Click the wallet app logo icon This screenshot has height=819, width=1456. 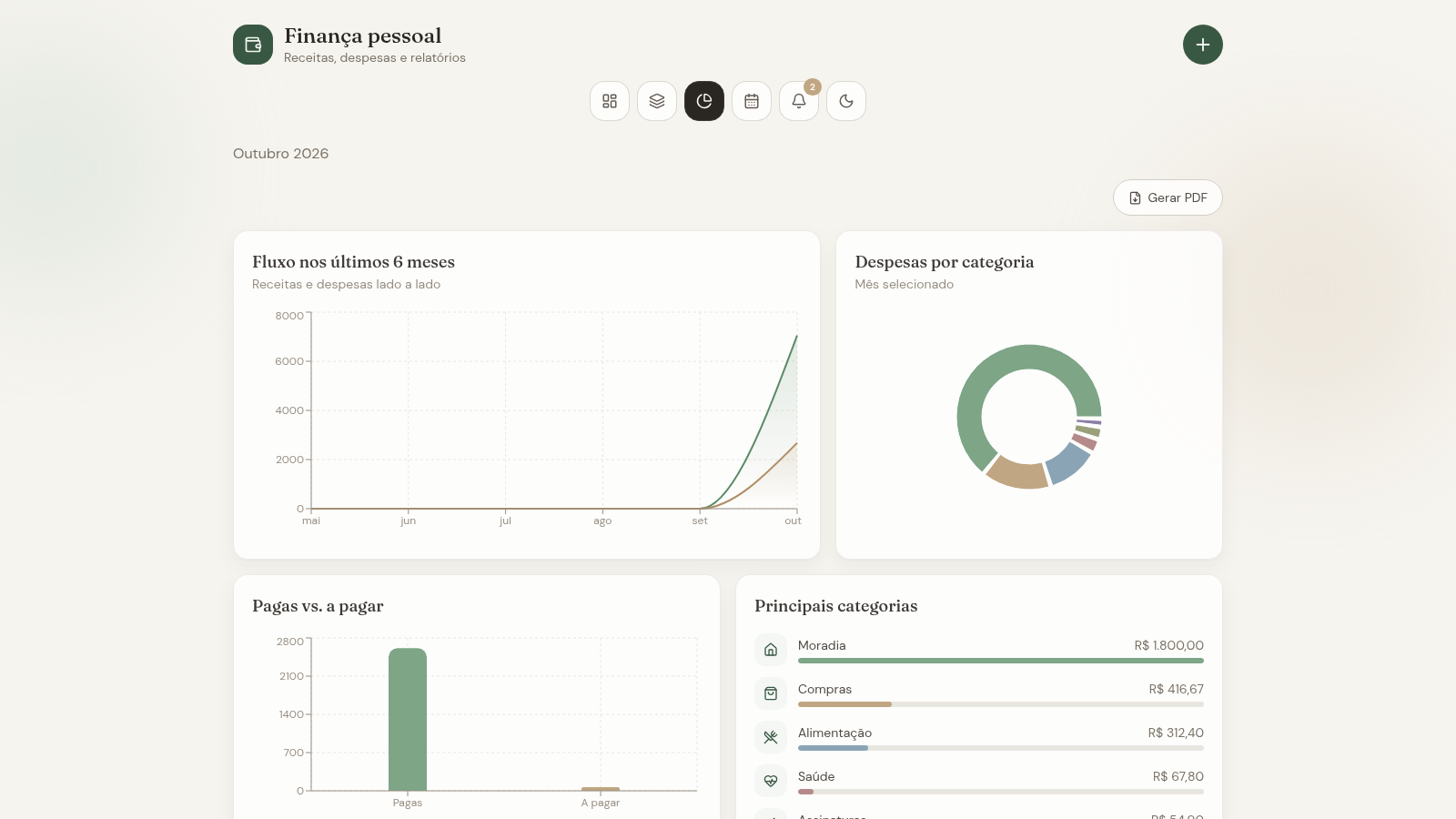coord(253,45)
